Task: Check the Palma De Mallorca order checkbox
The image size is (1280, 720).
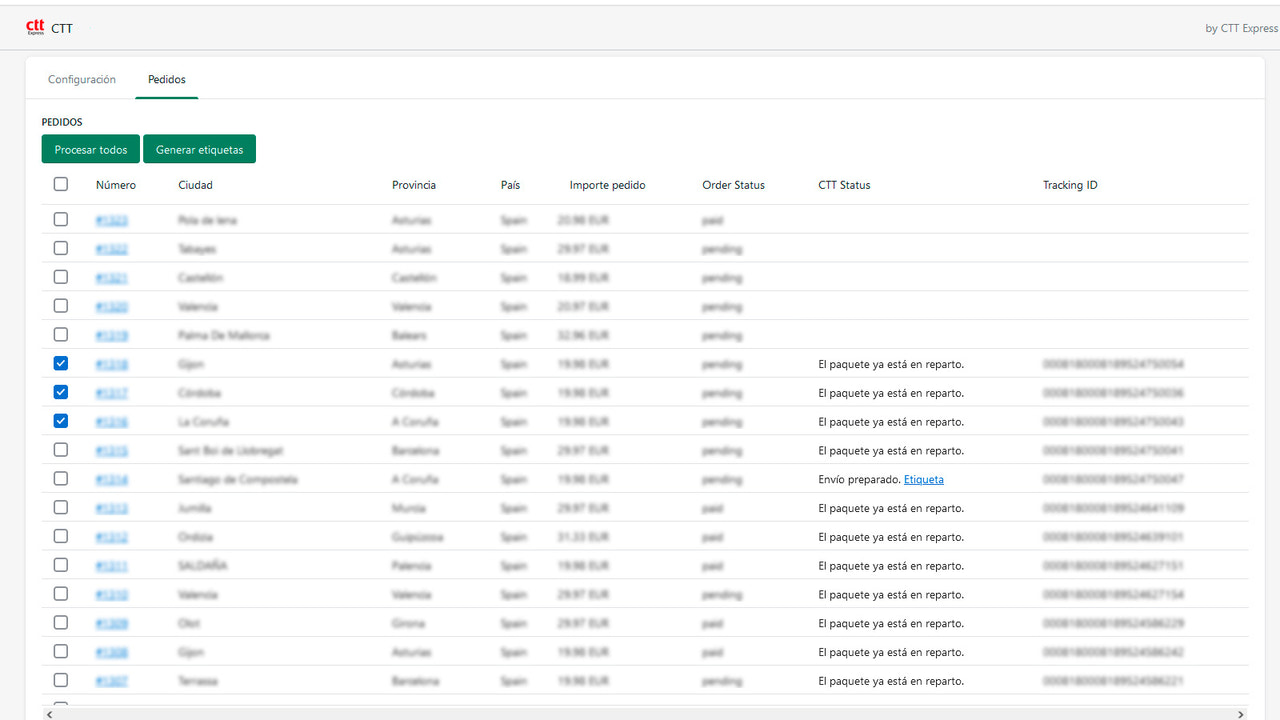Action: pos(60,334)
